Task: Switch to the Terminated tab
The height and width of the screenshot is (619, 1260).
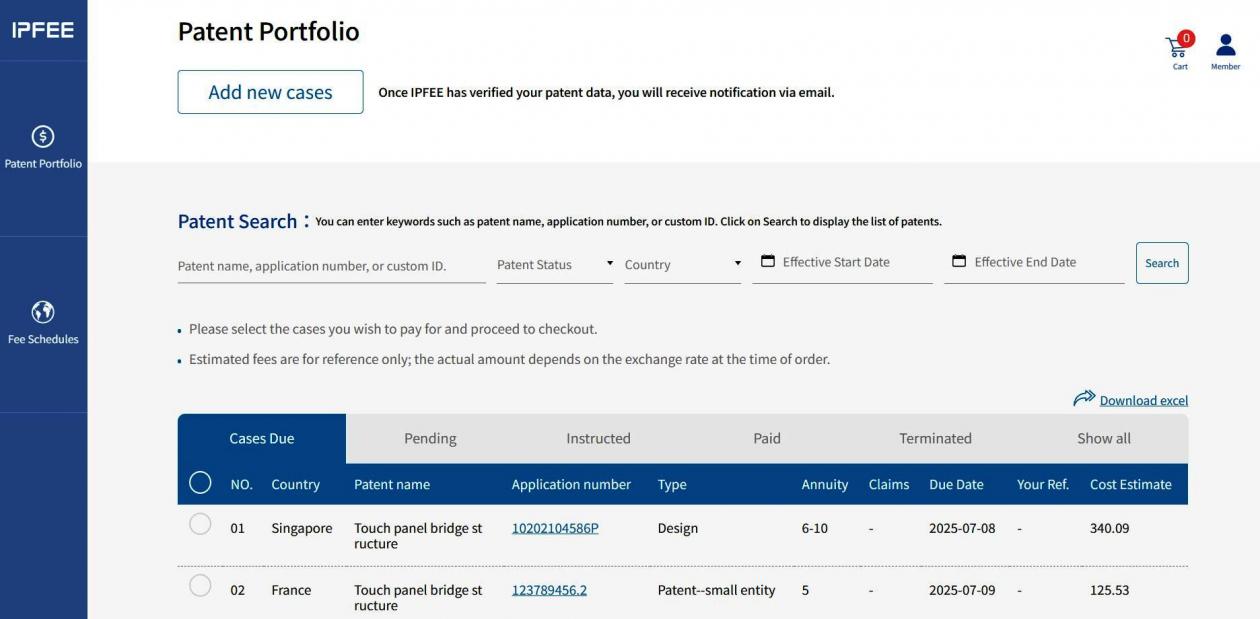Action: [935, 438]
